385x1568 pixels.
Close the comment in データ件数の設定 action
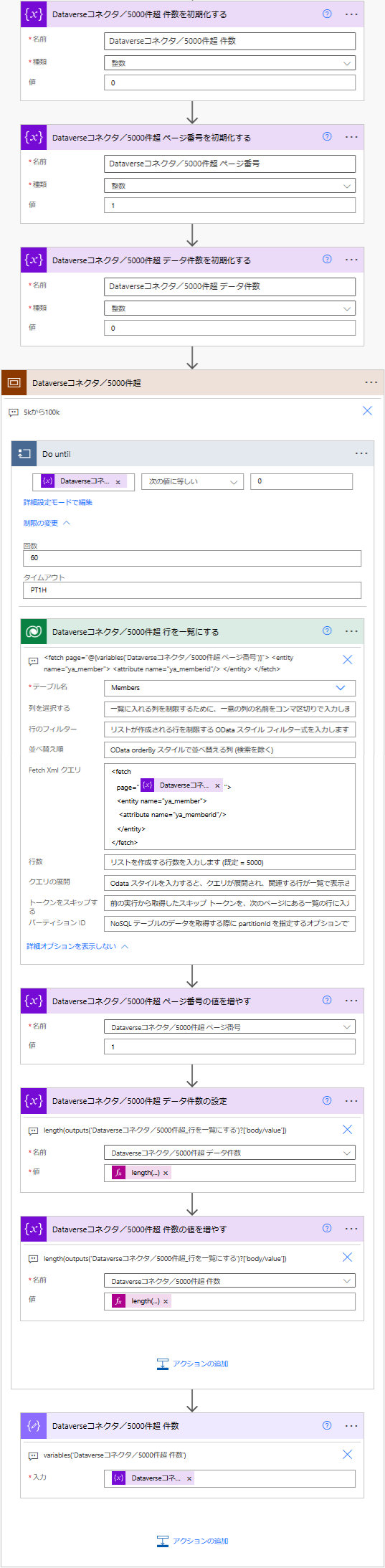coord(347,1129)
